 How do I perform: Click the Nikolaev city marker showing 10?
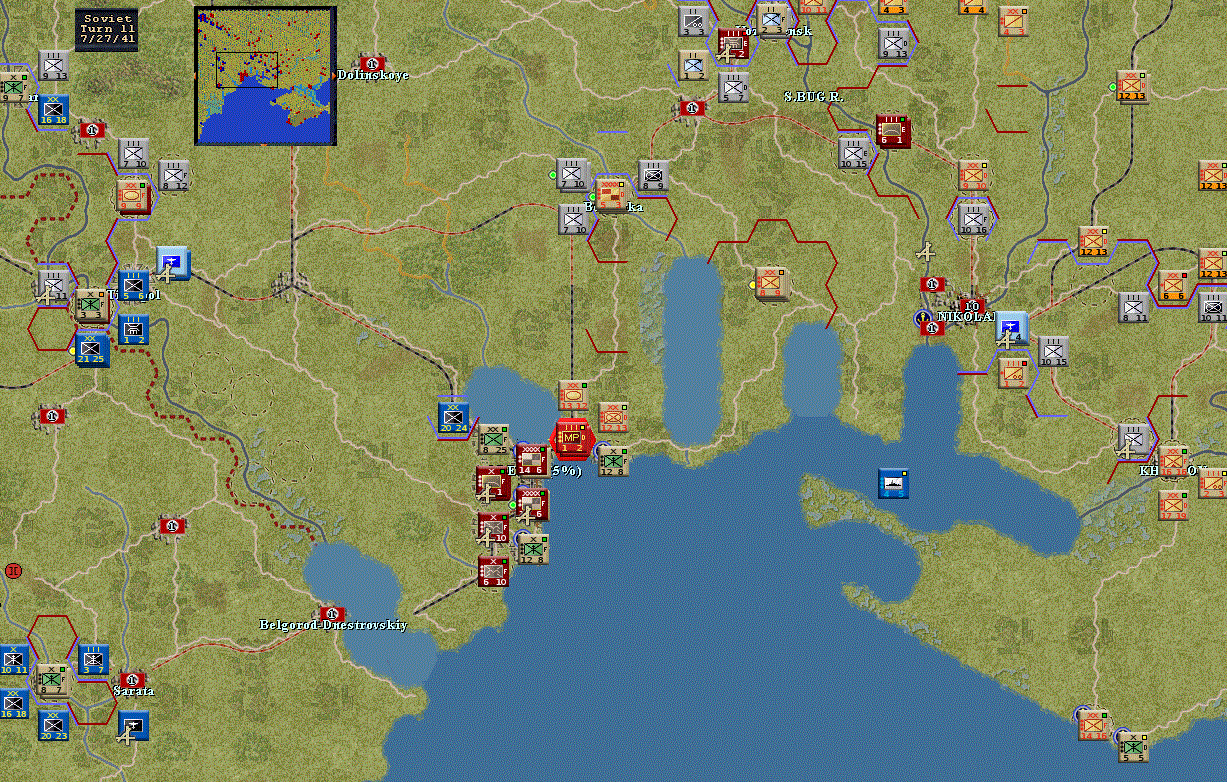(x=970, y=306)
